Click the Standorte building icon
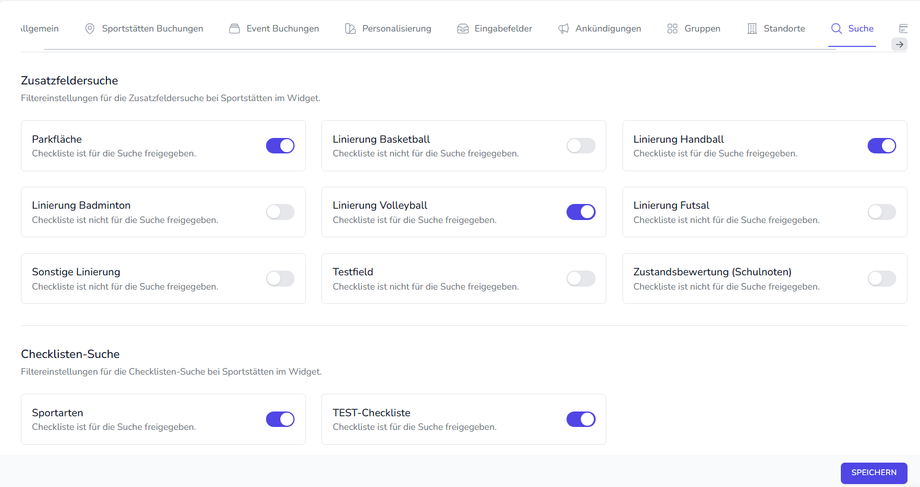 752,29
